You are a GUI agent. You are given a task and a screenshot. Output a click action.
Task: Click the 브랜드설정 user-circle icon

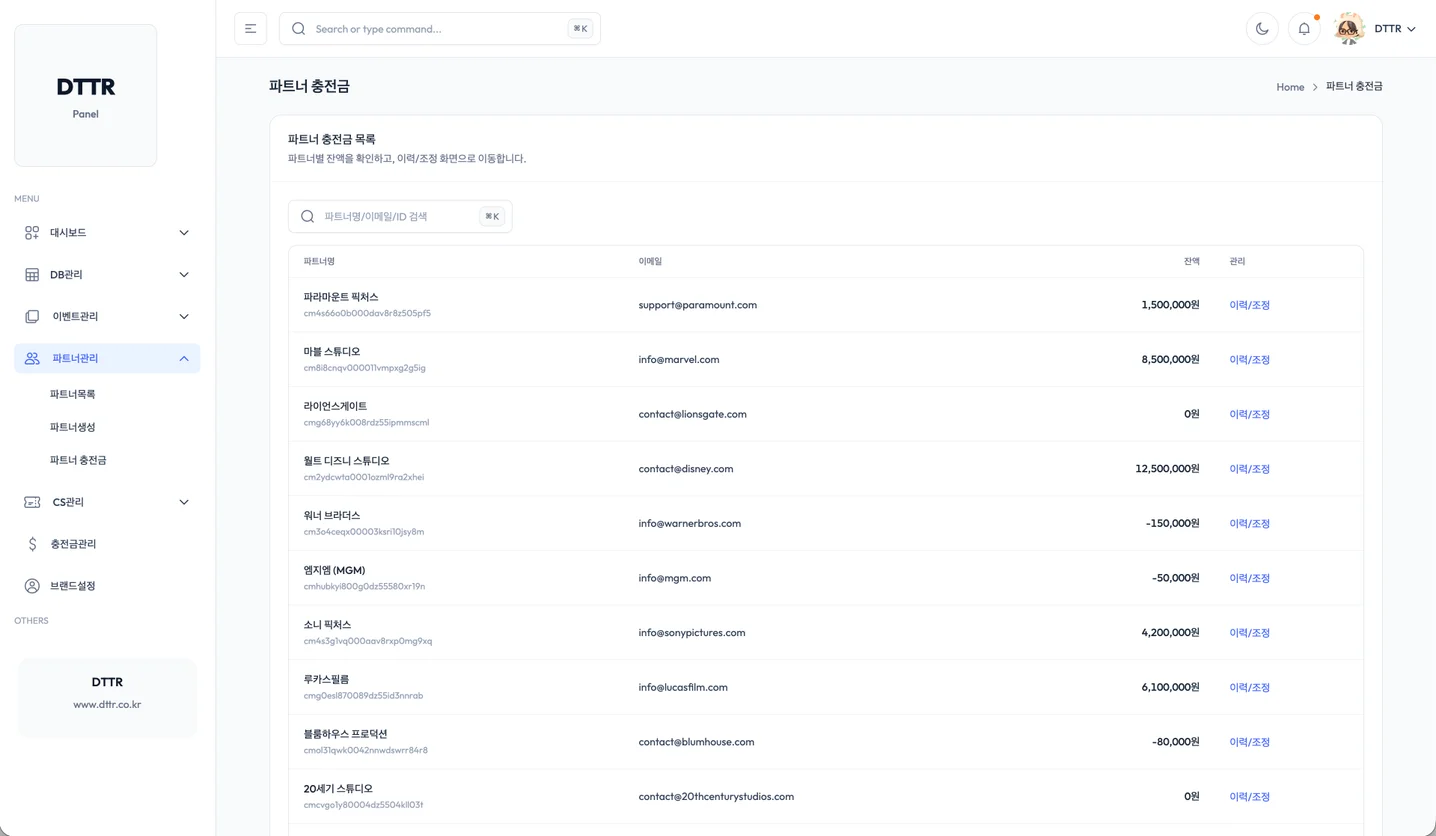[x=32, y=586]
